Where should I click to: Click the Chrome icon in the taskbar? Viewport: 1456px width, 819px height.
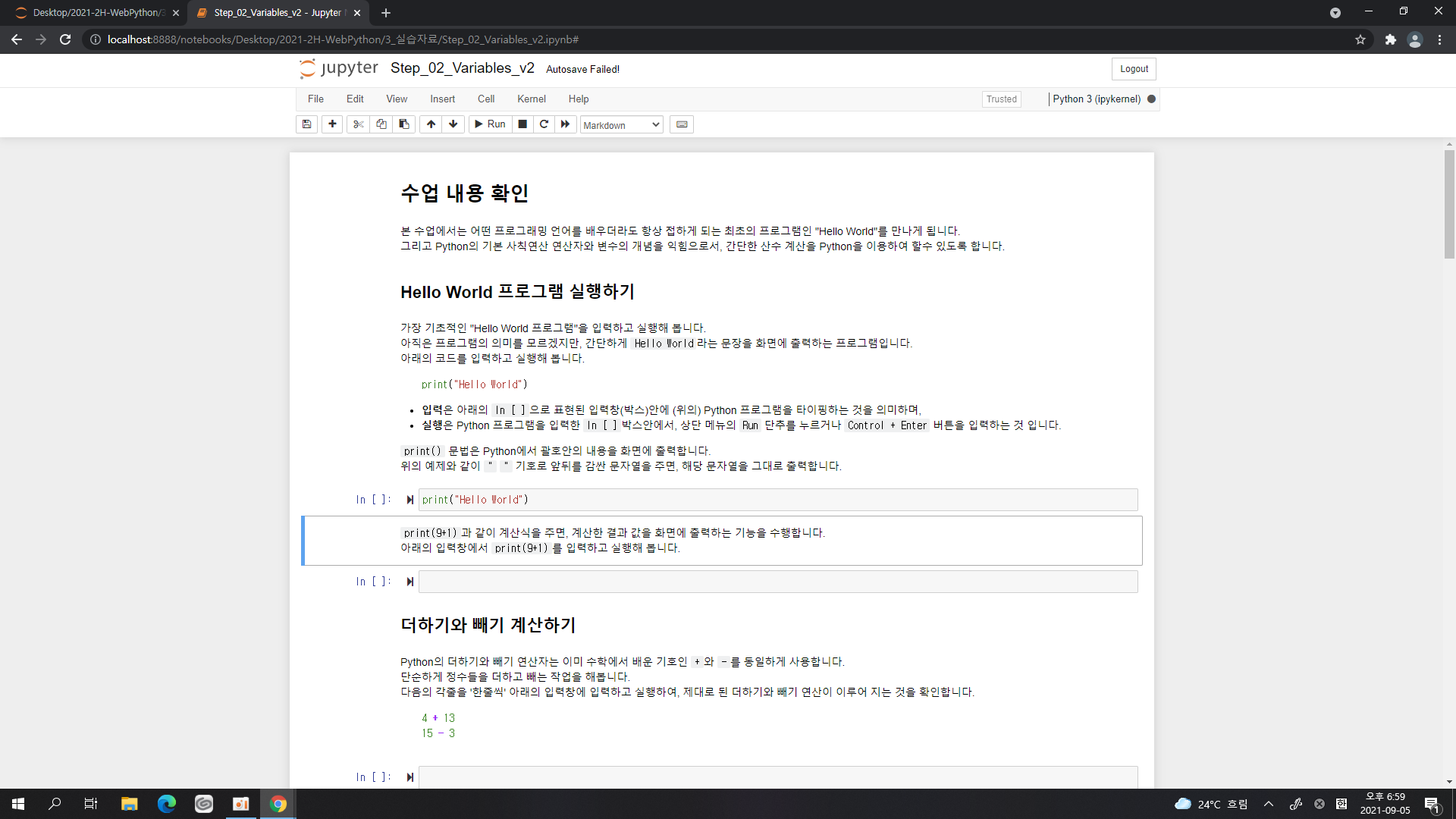pos(278,804)
